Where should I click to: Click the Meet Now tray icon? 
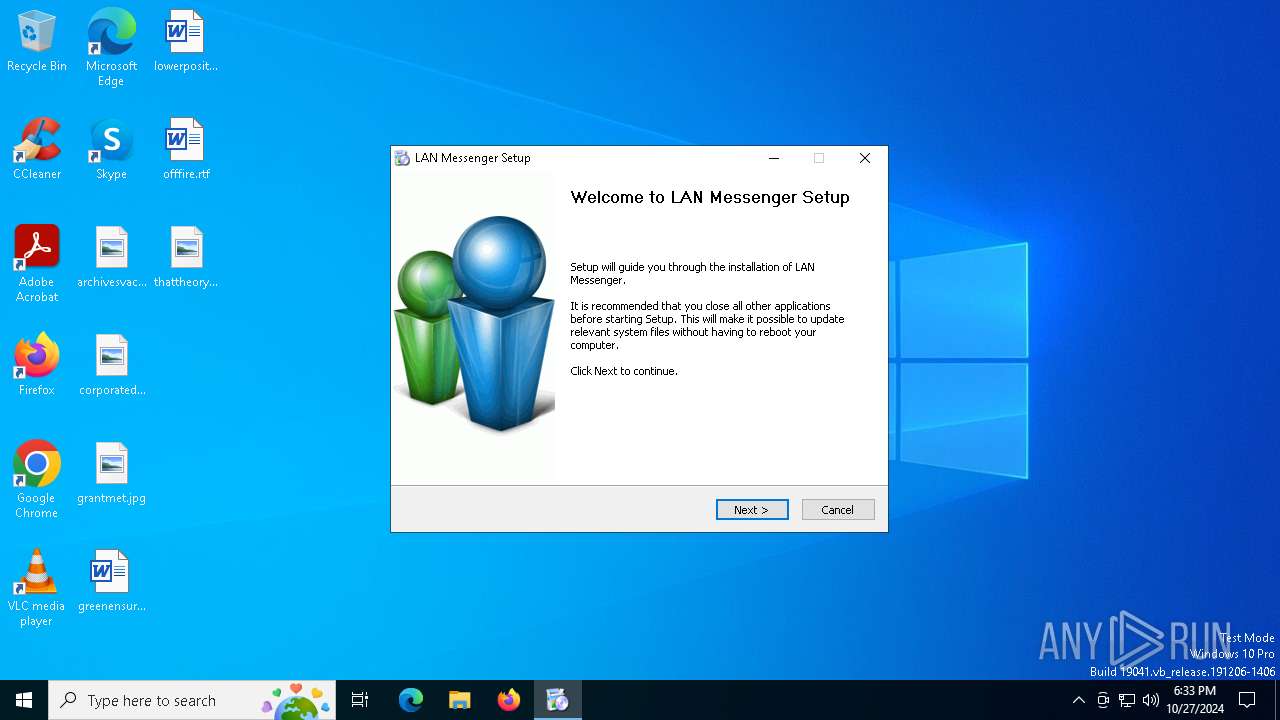1103,700
